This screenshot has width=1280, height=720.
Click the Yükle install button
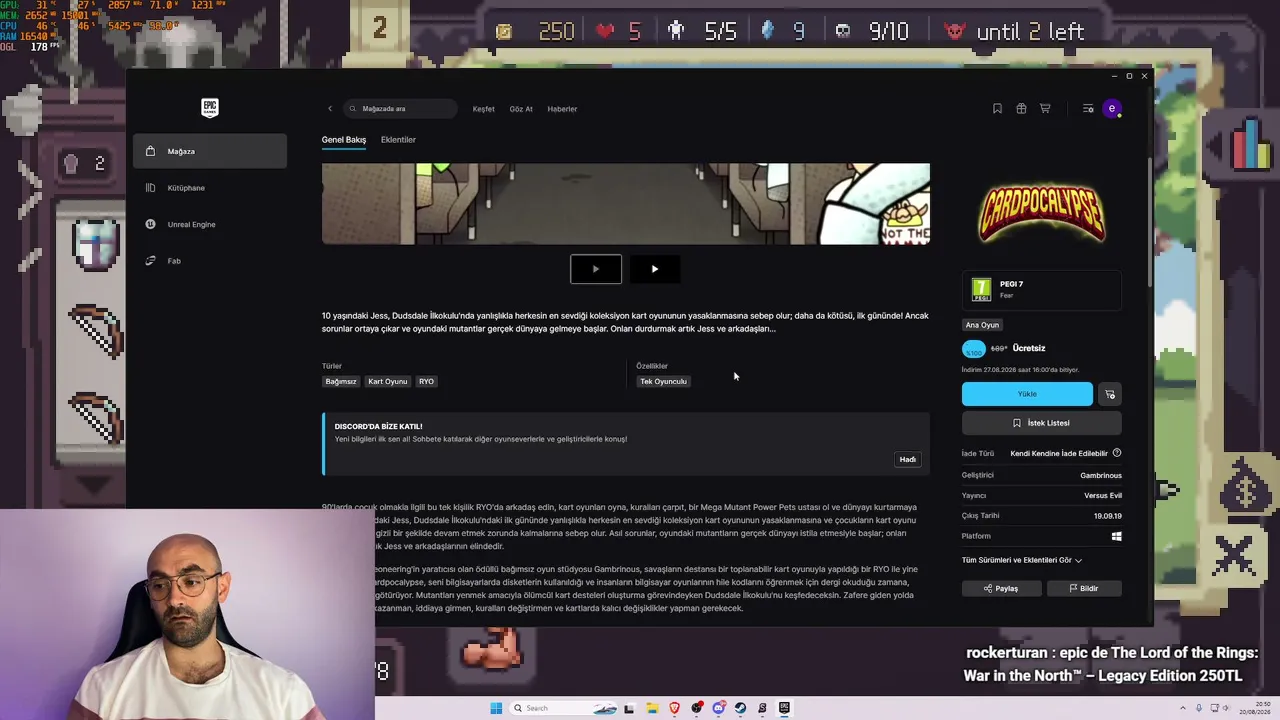1027,394
